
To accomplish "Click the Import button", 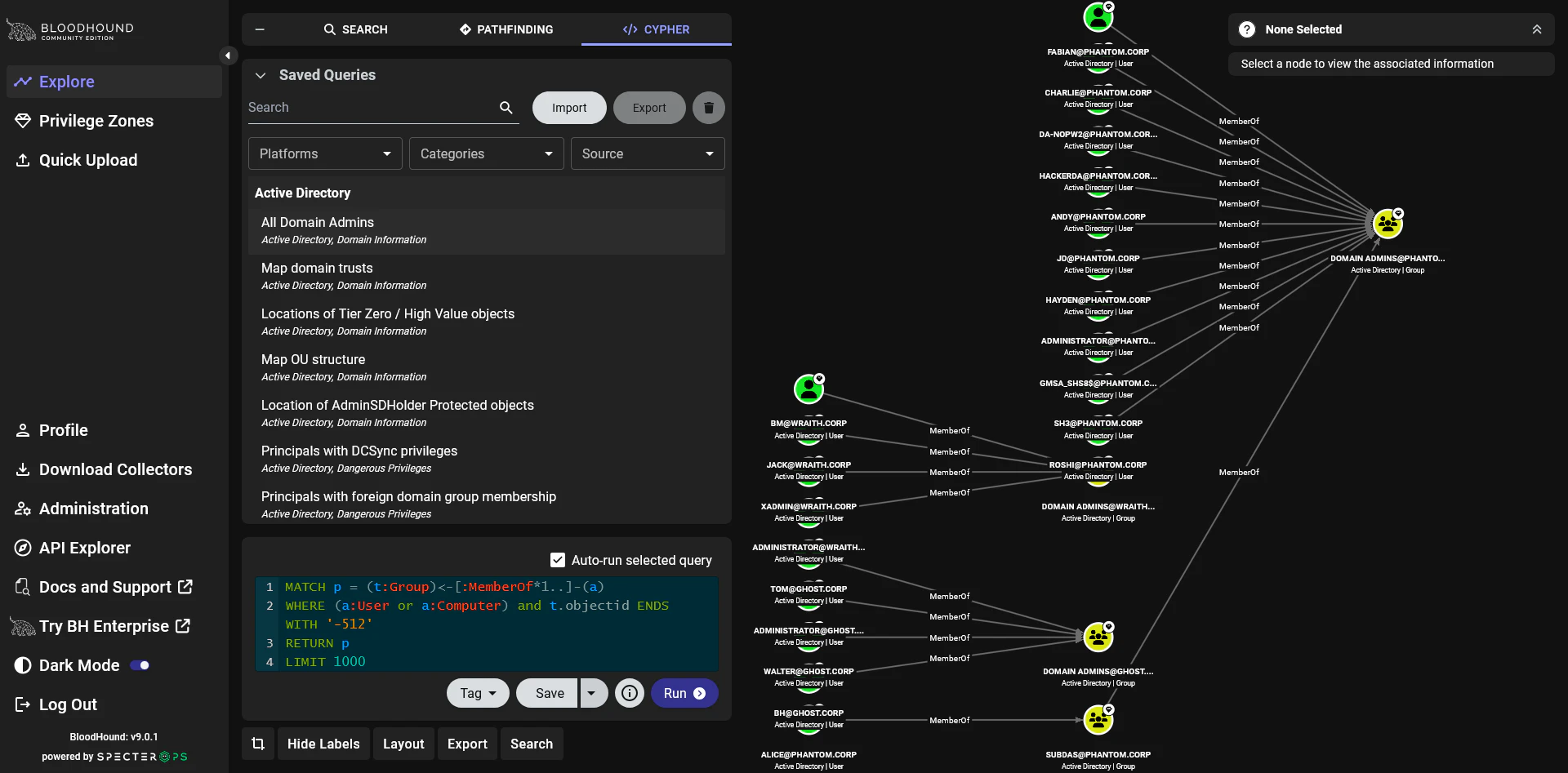I will (x=569, y=108).
